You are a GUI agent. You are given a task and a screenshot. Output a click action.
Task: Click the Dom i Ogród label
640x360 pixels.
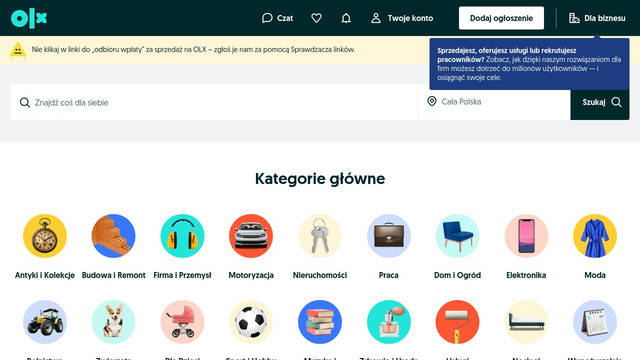pos(458,276)
